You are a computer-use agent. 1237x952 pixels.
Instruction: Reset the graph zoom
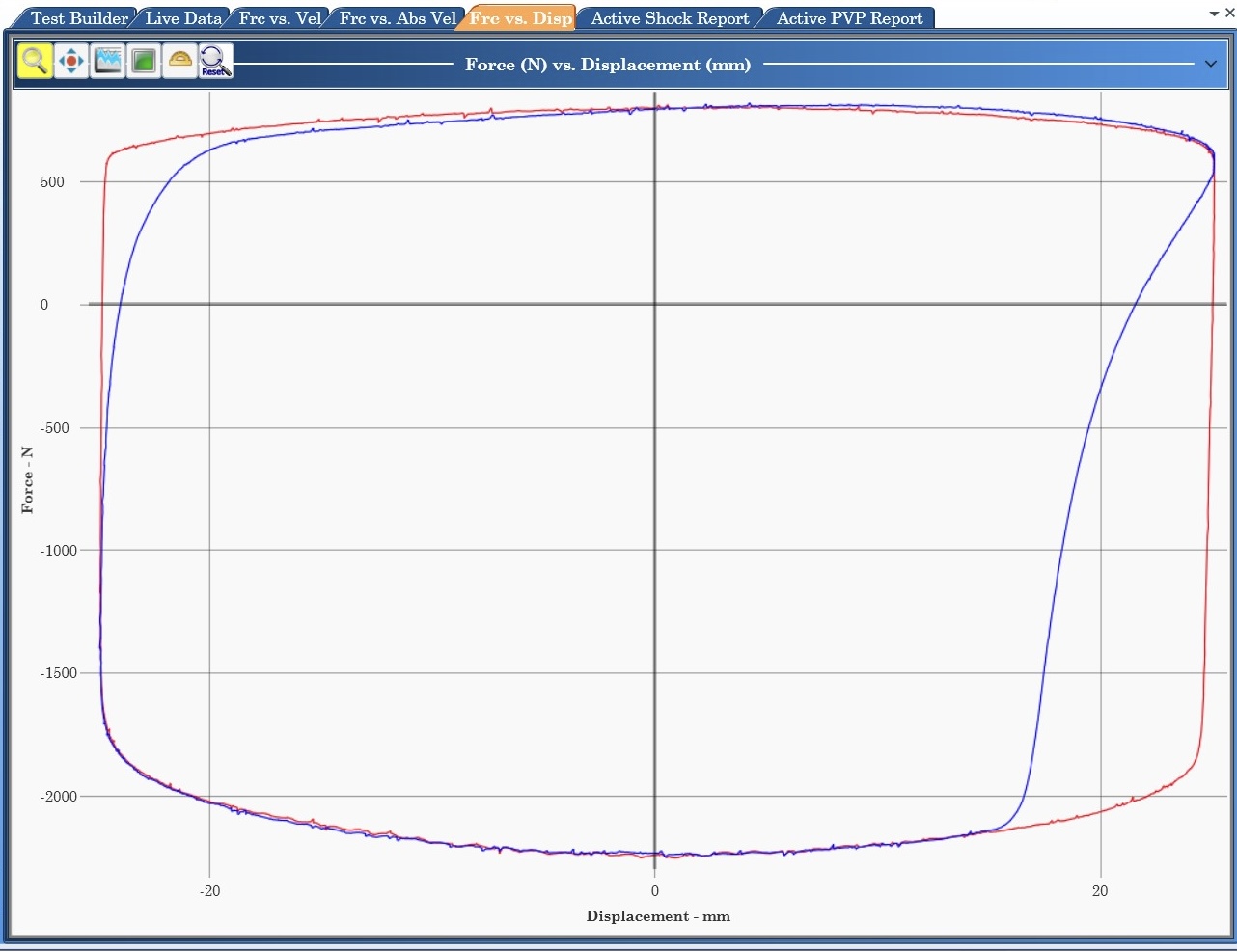pyautogui.click(x=215, y=62)
